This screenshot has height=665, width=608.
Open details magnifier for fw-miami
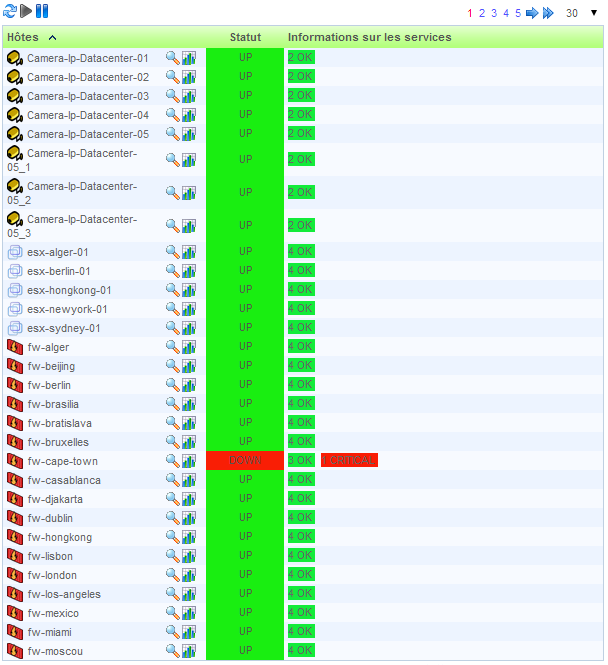(x=172, y=632)
